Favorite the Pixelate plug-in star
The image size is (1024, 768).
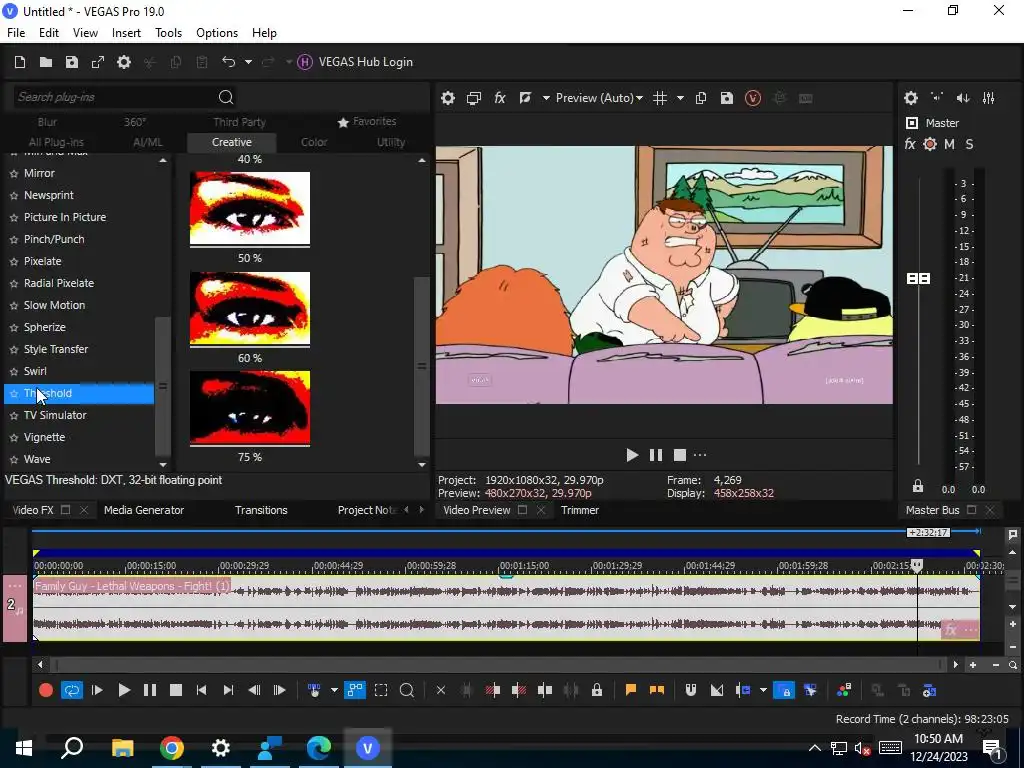tap(14, 262)
